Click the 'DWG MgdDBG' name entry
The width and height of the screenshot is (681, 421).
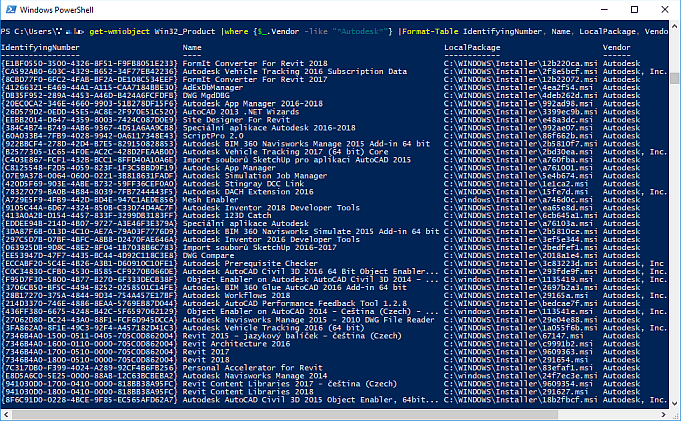206,96
